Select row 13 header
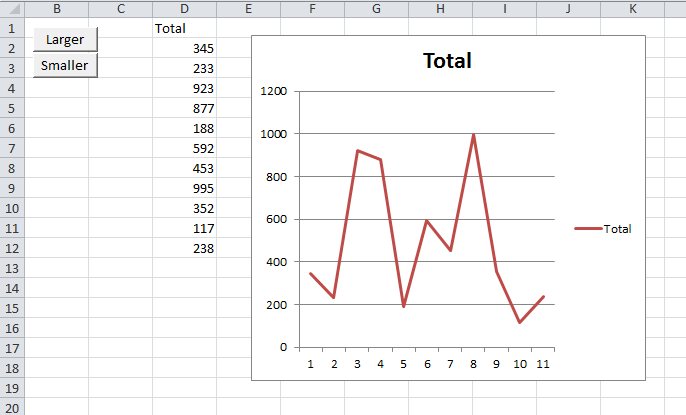 pyautogui.click(x=12, y=268)
